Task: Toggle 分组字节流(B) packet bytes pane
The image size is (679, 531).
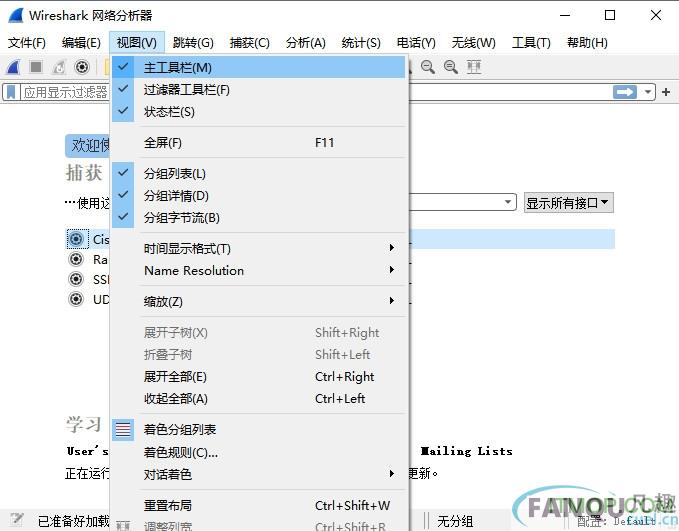Action: (x=259, y=217)
